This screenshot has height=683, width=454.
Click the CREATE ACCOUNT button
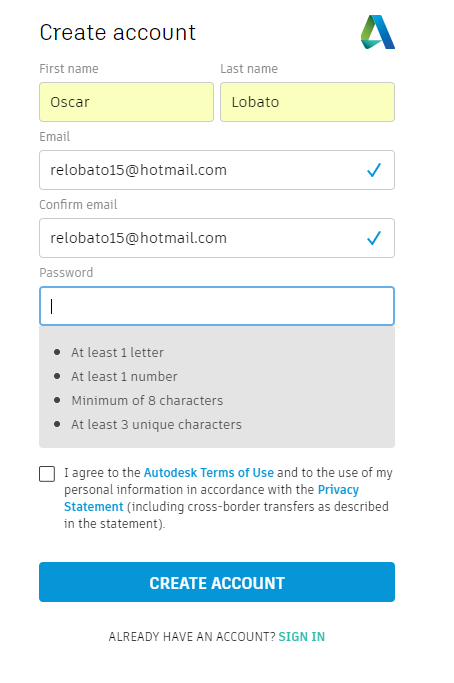point(217,582)
